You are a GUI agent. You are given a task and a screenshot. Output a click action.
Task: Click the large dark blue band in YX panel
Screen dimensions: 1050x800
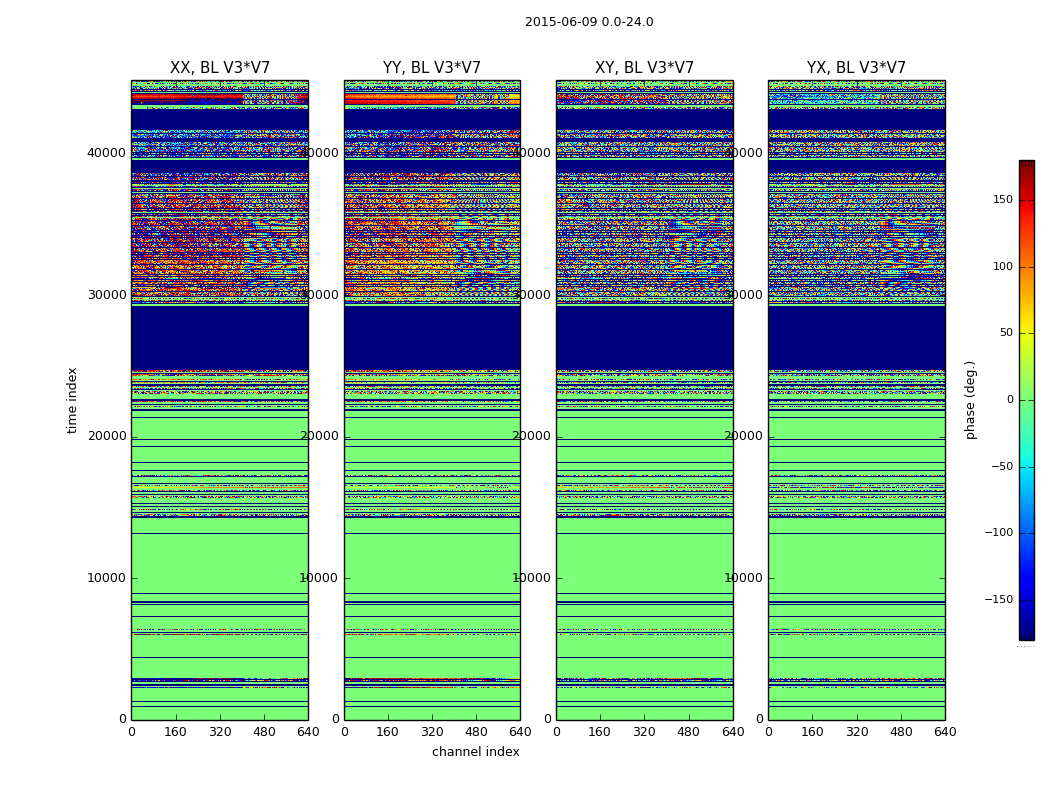(x=856, y=337)
